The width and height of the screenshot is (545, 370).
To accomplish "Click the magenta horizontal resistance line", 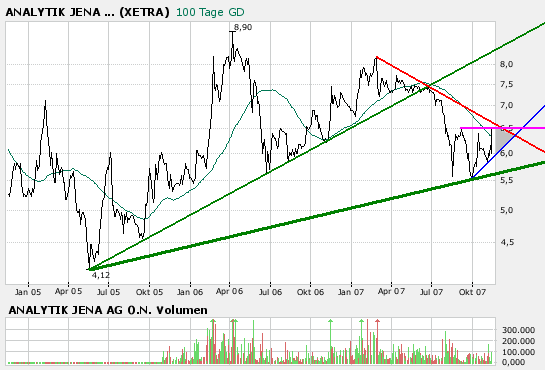I will tap(502, 128).
